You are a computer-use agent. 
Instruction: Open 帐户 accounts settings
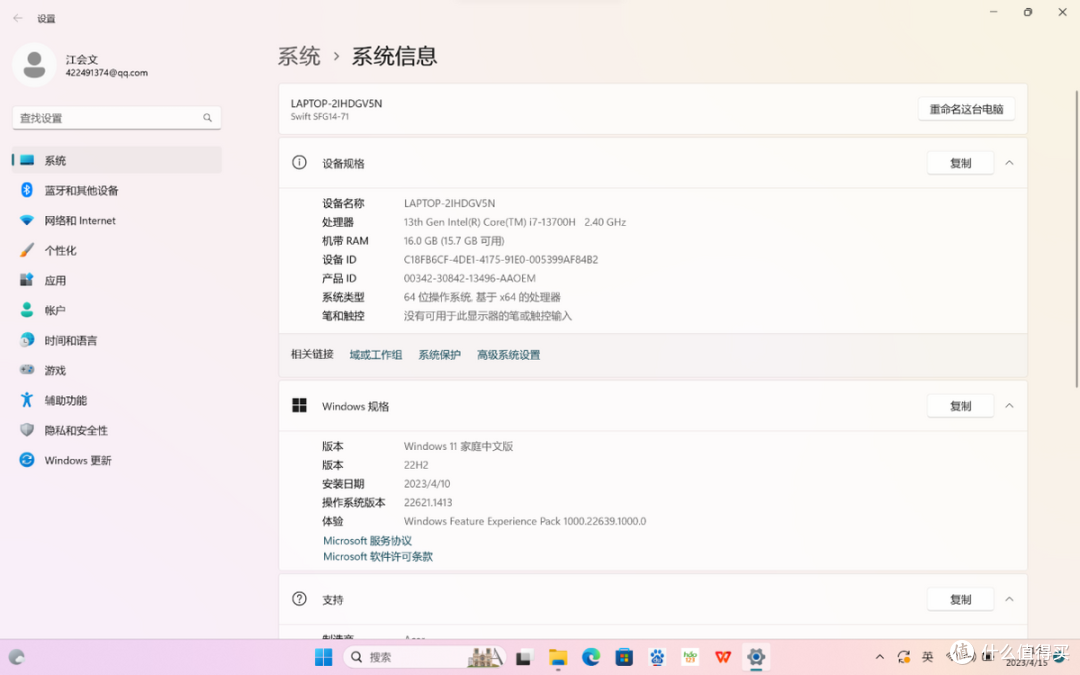click(x=116, y=311)
